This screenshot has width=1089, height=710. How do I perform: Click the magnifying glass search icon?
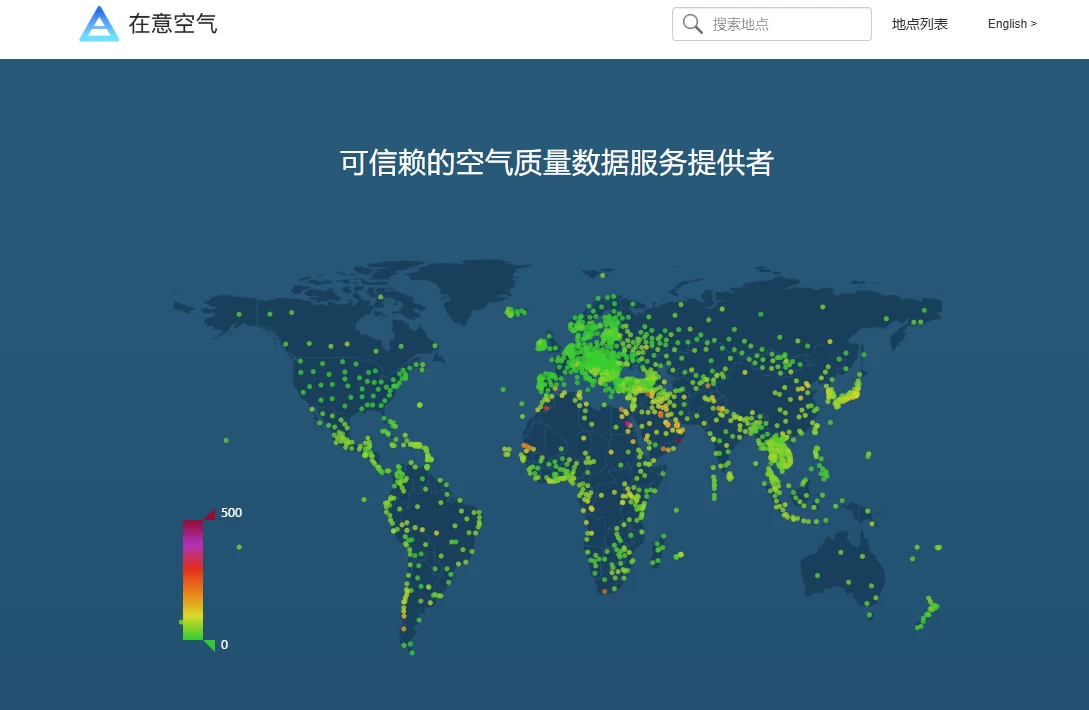[692, 24]
